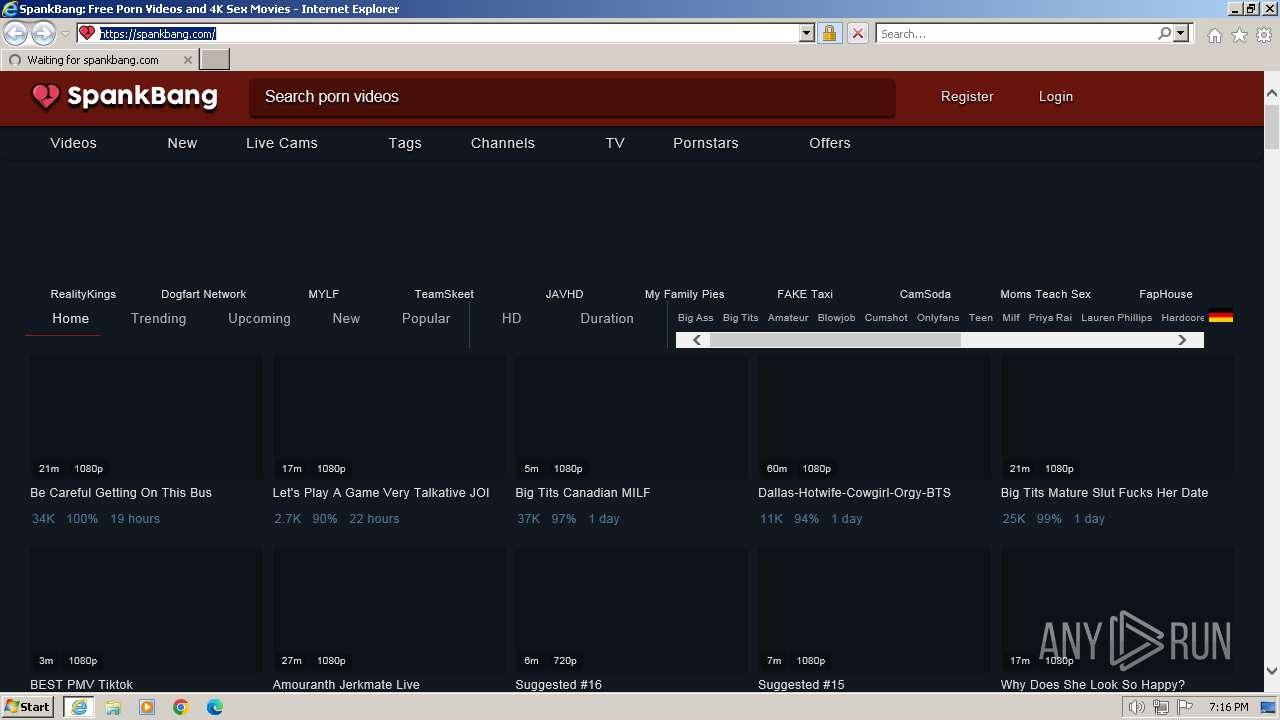Click the German flag language icon
Image resolution: width=1280 pixels, height=720 pixels.
tap(1221, 317)
